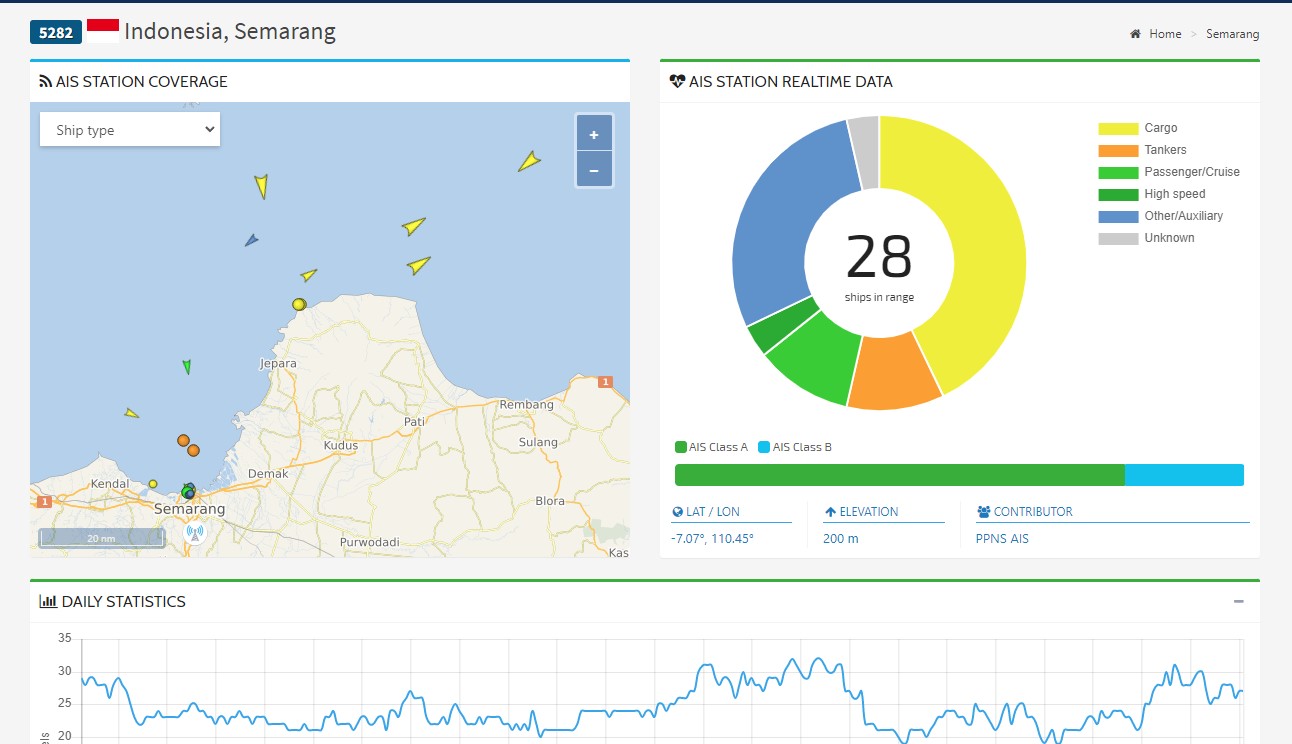Toggle Cargo in the chart legend
Image resolution: width=1292 pixels, height=744 pixels.
click(1160, 128)
